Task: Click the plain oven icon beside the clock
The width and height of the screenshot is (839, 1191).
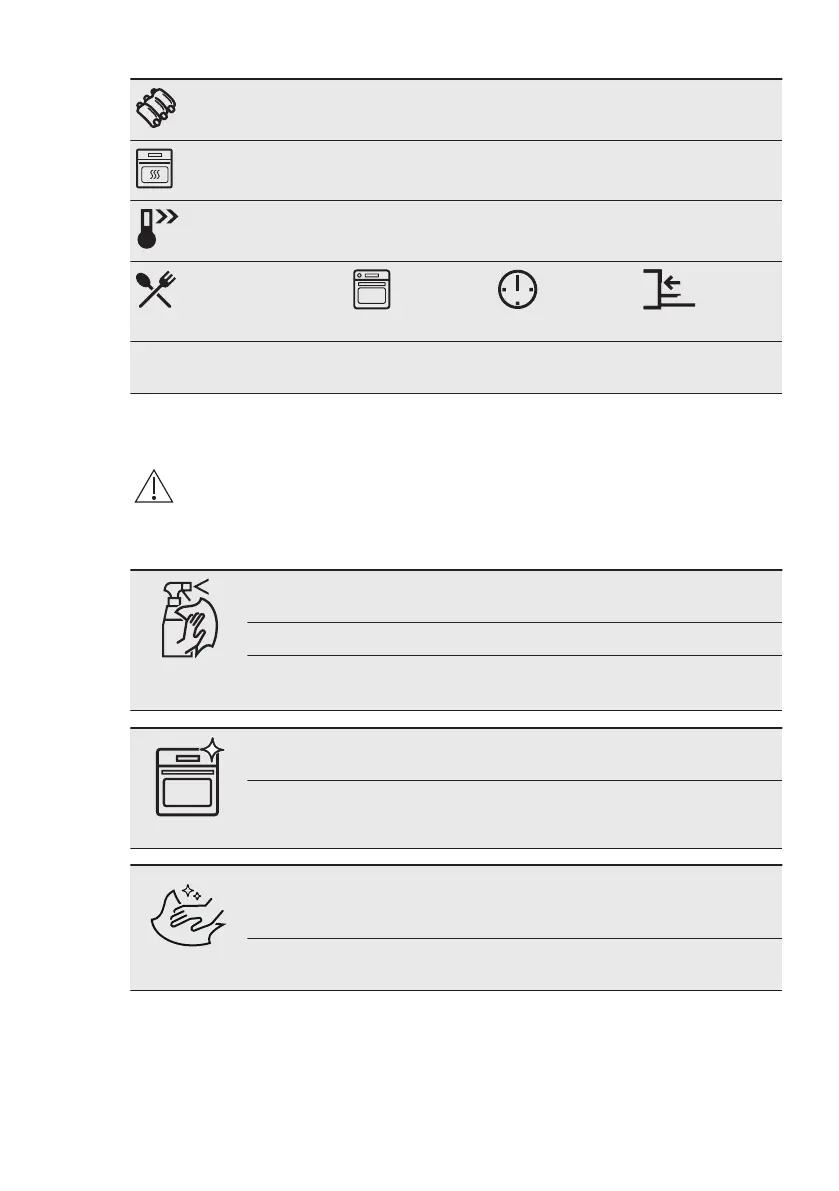Action: tap(371, 289)
